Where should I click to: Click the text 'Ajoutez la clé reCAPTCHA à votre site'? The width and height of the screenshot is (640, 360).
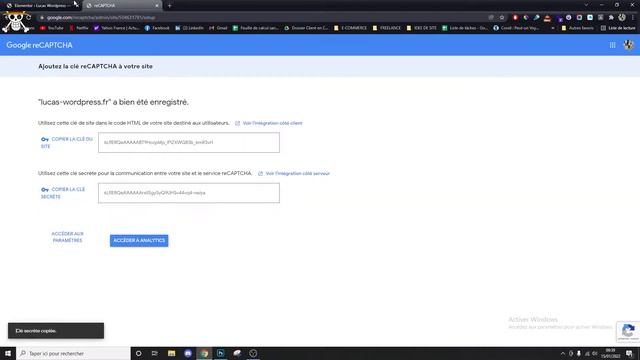pos(96,67)
